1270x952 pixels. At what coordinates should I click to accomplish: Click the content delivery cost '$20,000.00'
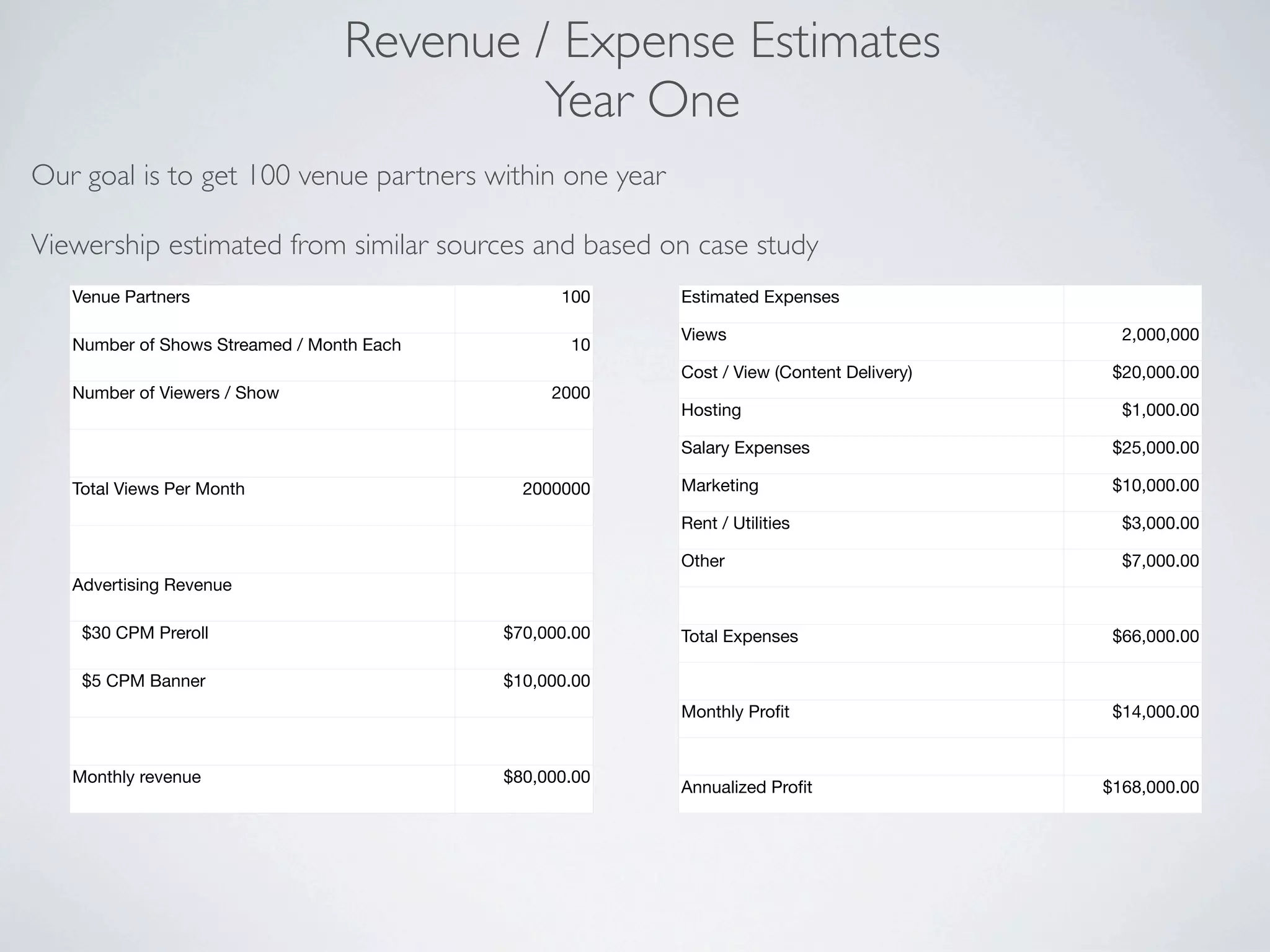(x=1155, y=372)
